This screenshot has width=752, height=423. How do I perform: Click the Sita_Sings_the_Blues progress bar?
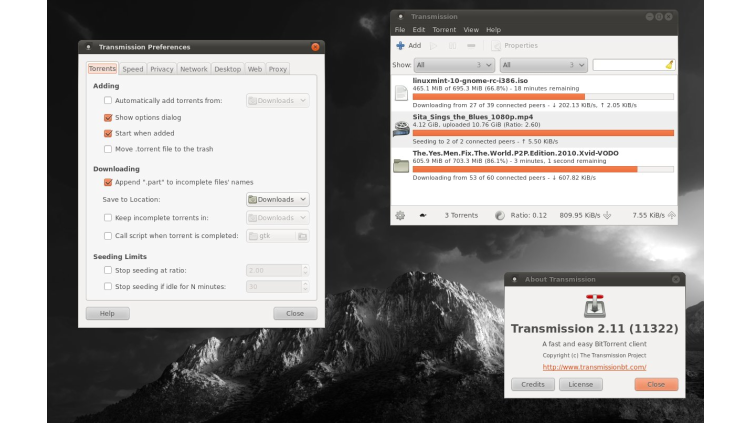543,133
